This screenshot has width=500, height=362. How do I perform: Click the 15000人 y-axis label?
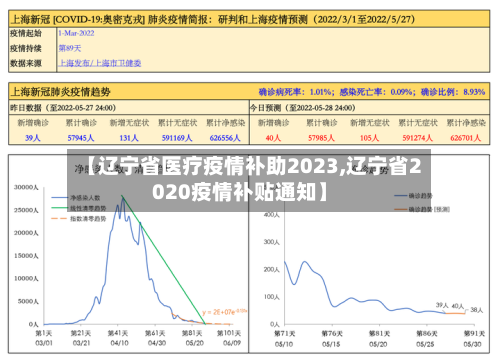coord(26,256)
